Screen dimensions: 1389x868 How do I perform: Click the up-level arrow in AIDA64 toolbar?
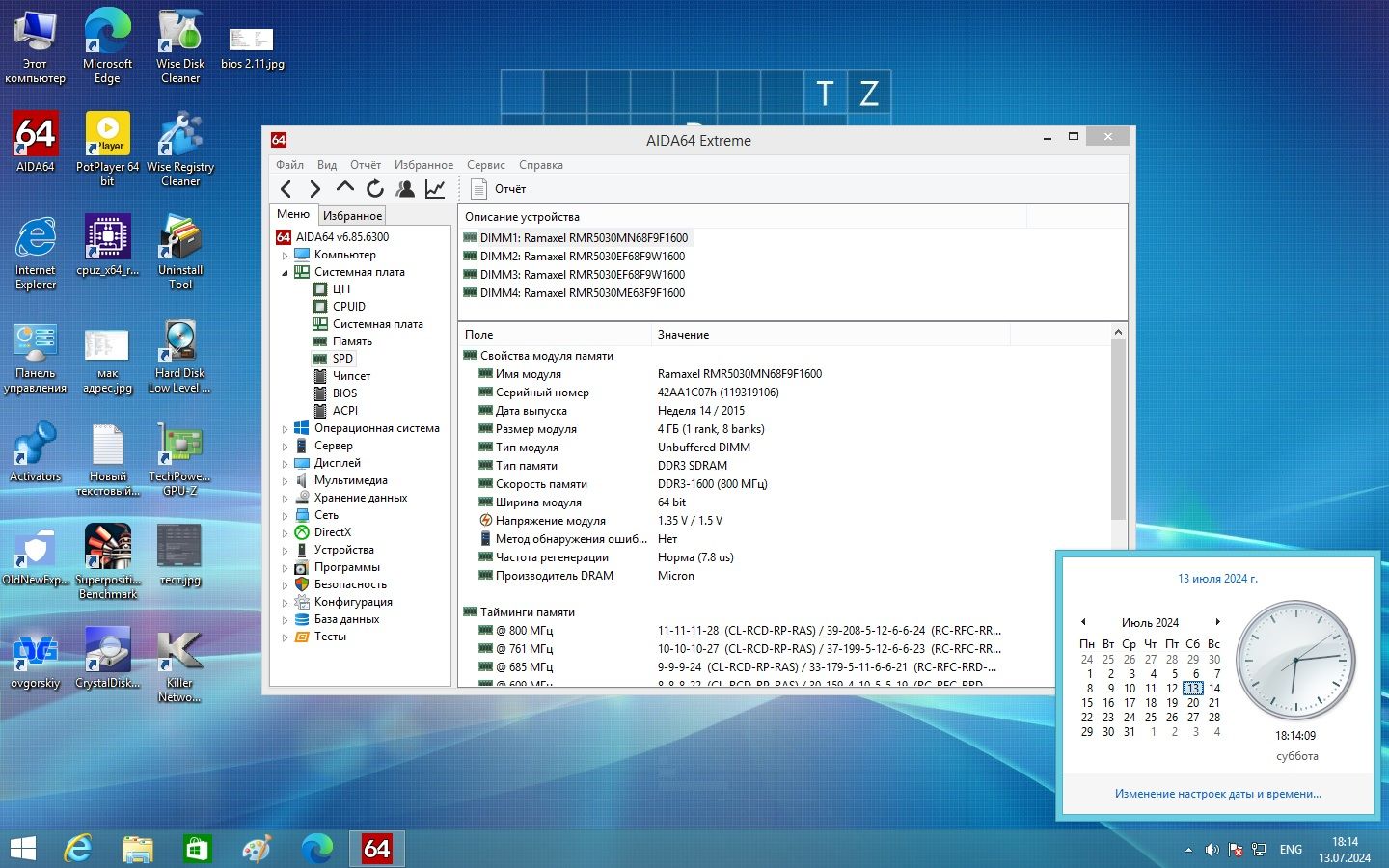[344, 188]
